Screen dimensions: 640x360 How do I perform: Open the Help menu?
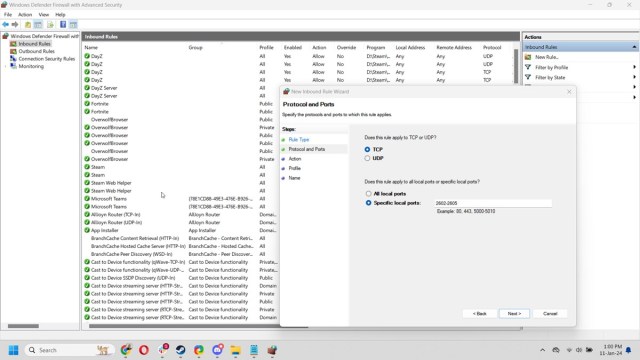pos(60,15)
